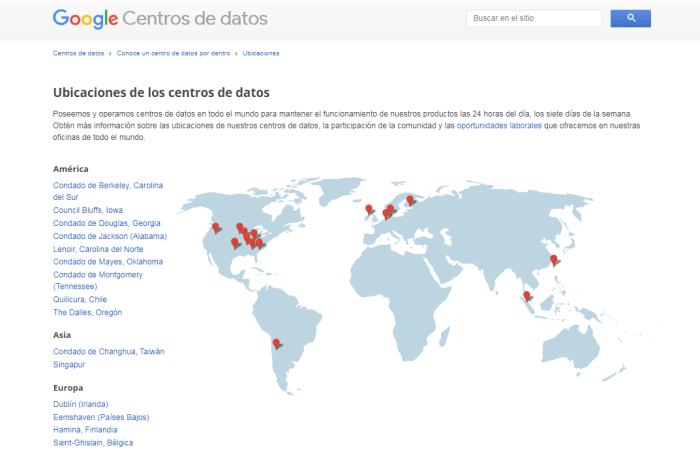700x452 pixels.
Task: Open Condado de Berkeley, Carolina del Sur
Action: click(x=108, y=191)
